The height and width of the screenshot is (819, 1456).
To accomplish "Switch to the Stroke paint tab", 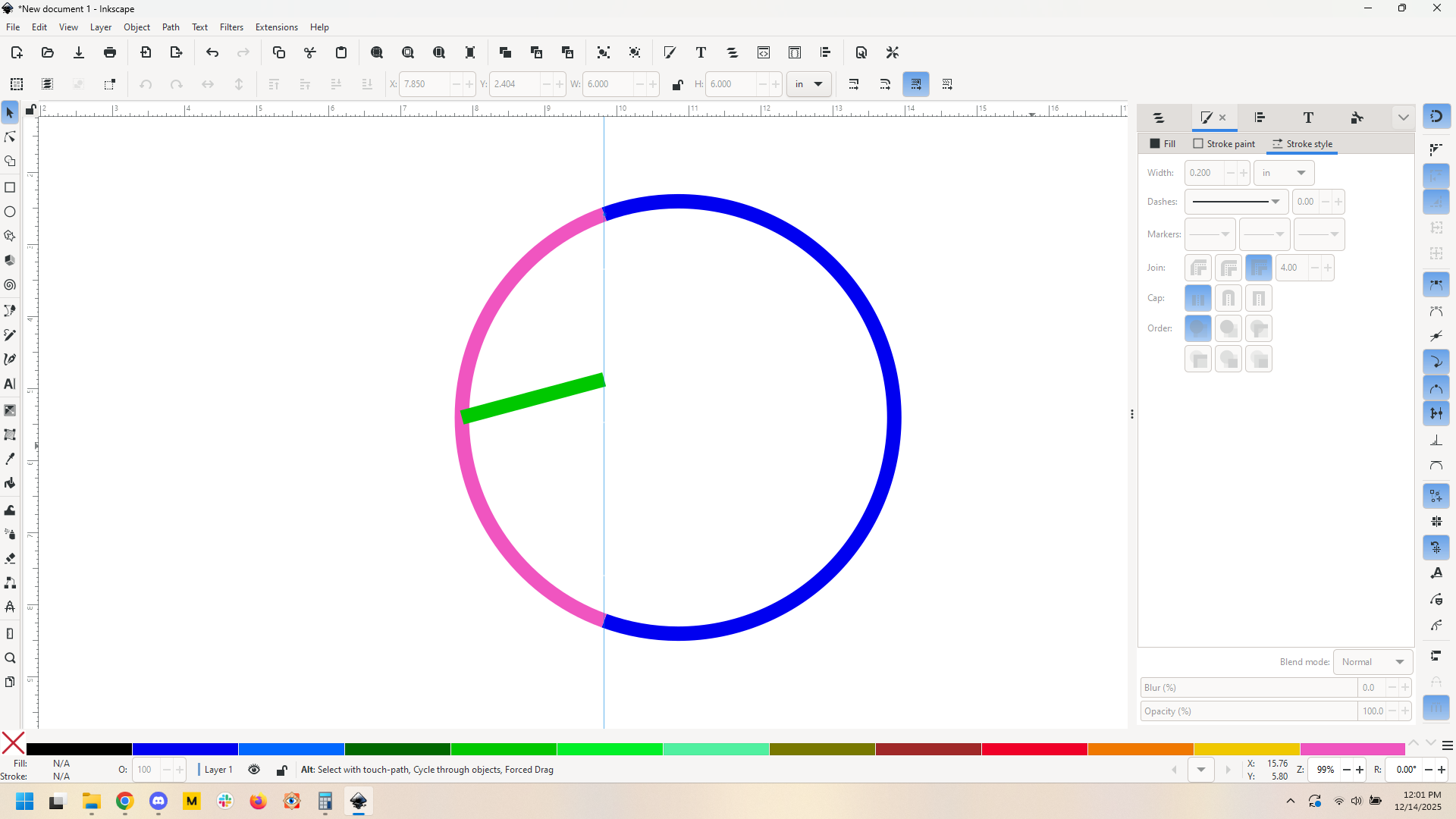I will [x=1224, y=144].
